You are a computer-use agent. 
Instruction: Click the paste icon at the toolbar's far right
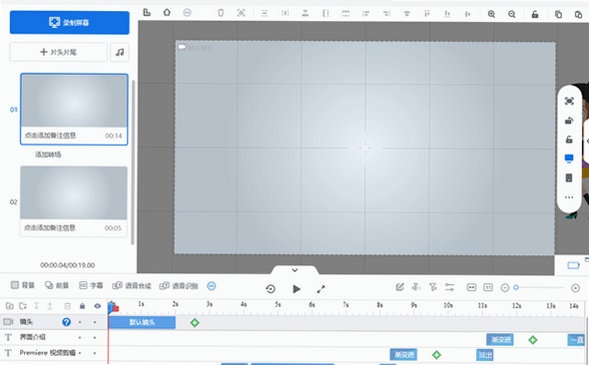[x=578, y=14]
